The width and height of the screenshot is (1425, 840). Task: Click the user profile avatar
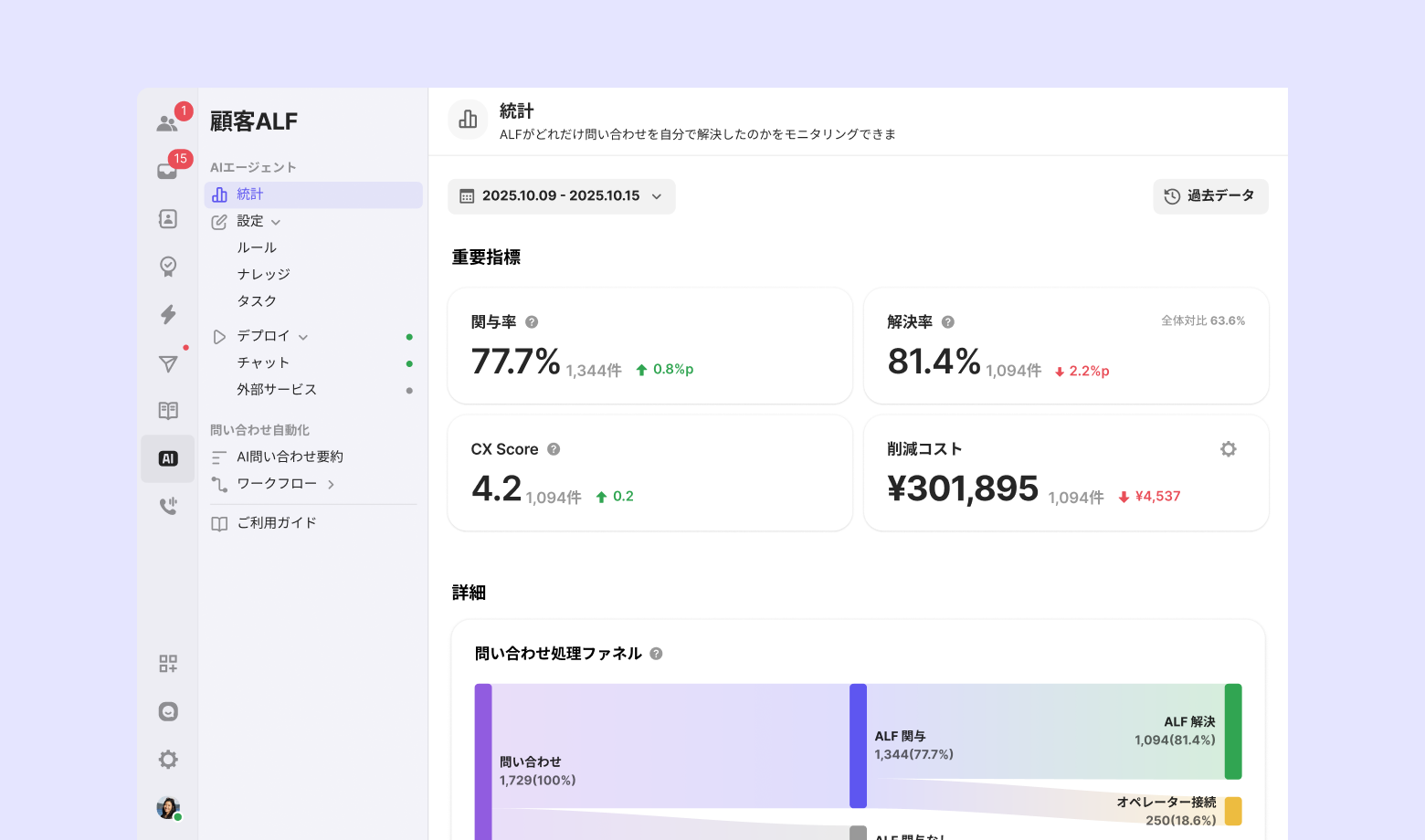click(168, 808)
